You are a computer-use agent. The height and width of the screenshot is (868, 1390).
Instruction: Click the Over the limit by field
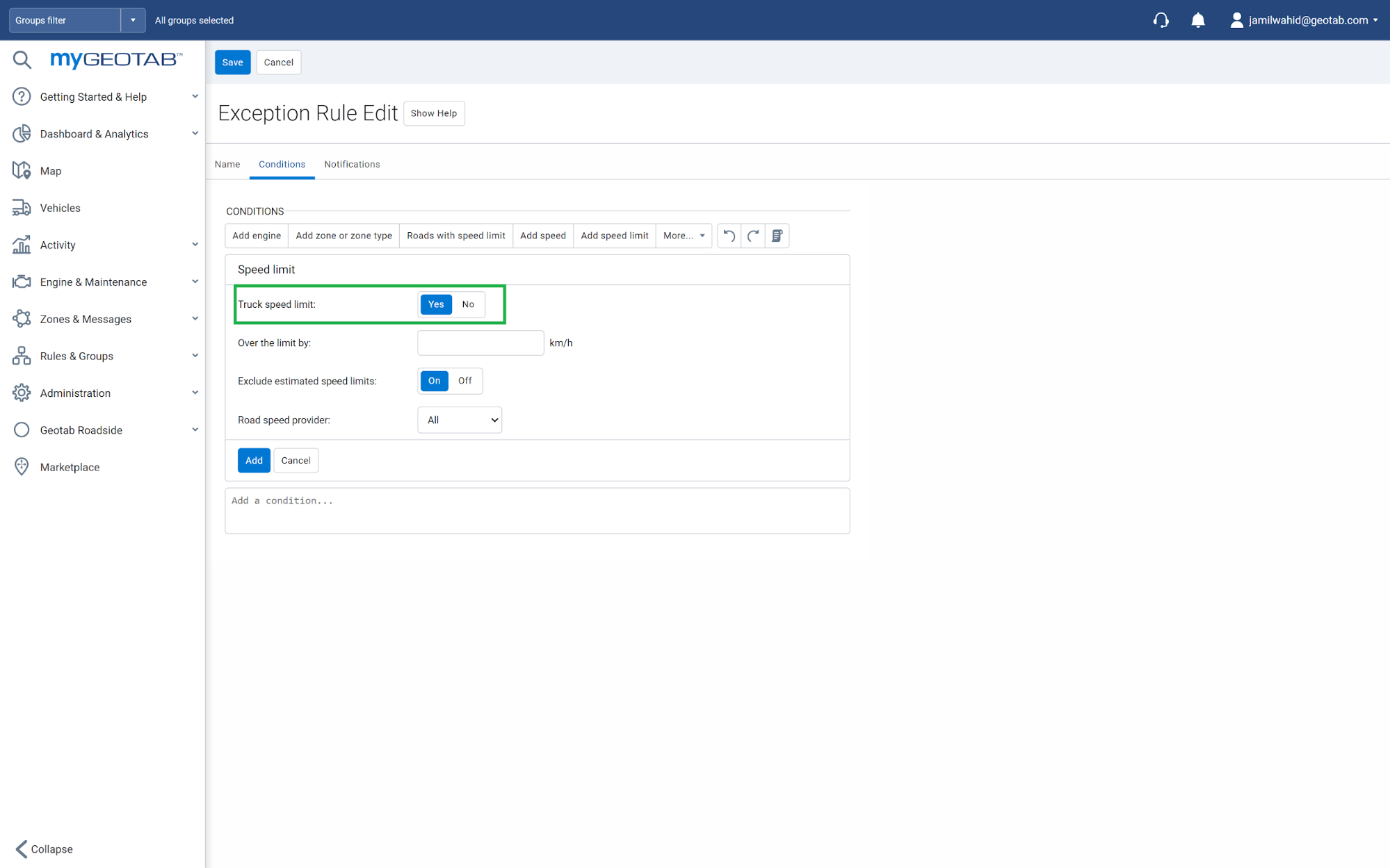pyautogui.click(x=480, y=343)
